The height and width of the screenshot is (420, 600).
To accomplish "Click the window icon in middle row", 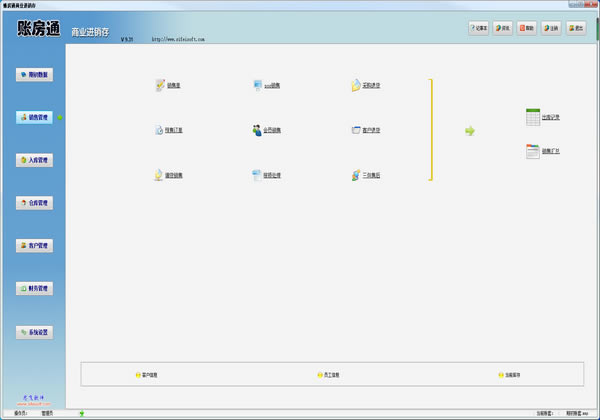I will click(x=356, y=130).
